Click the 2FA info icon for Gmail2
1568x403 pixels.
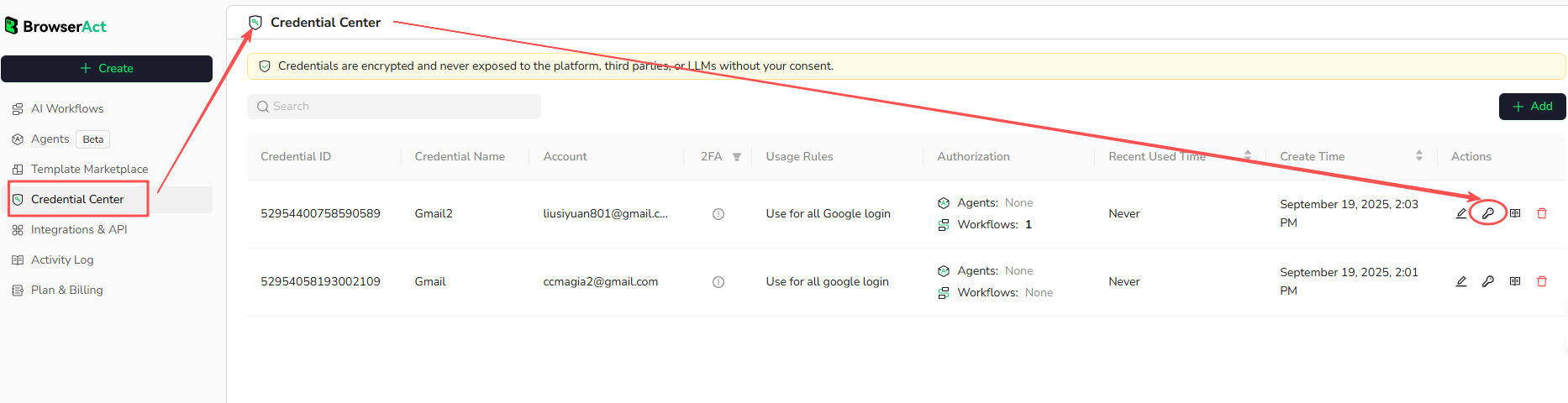point(718,214)
